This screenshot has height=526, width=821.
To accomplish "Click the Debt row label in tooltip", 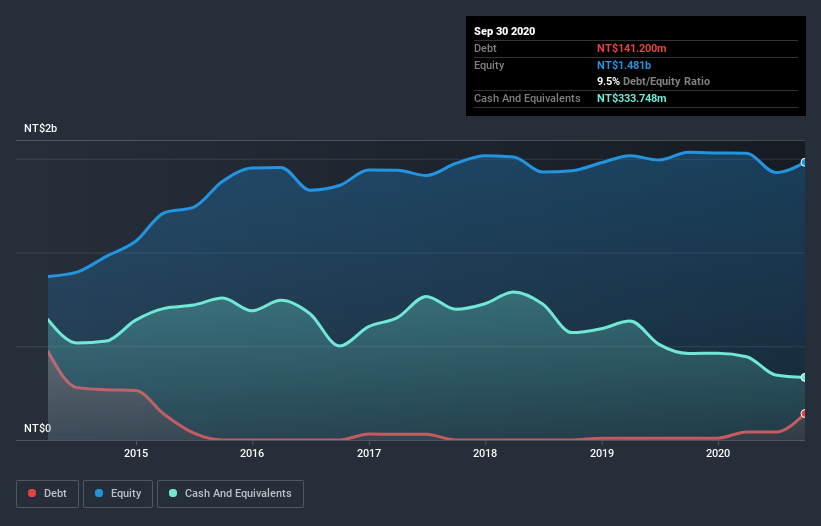I will tap(485, 48).
